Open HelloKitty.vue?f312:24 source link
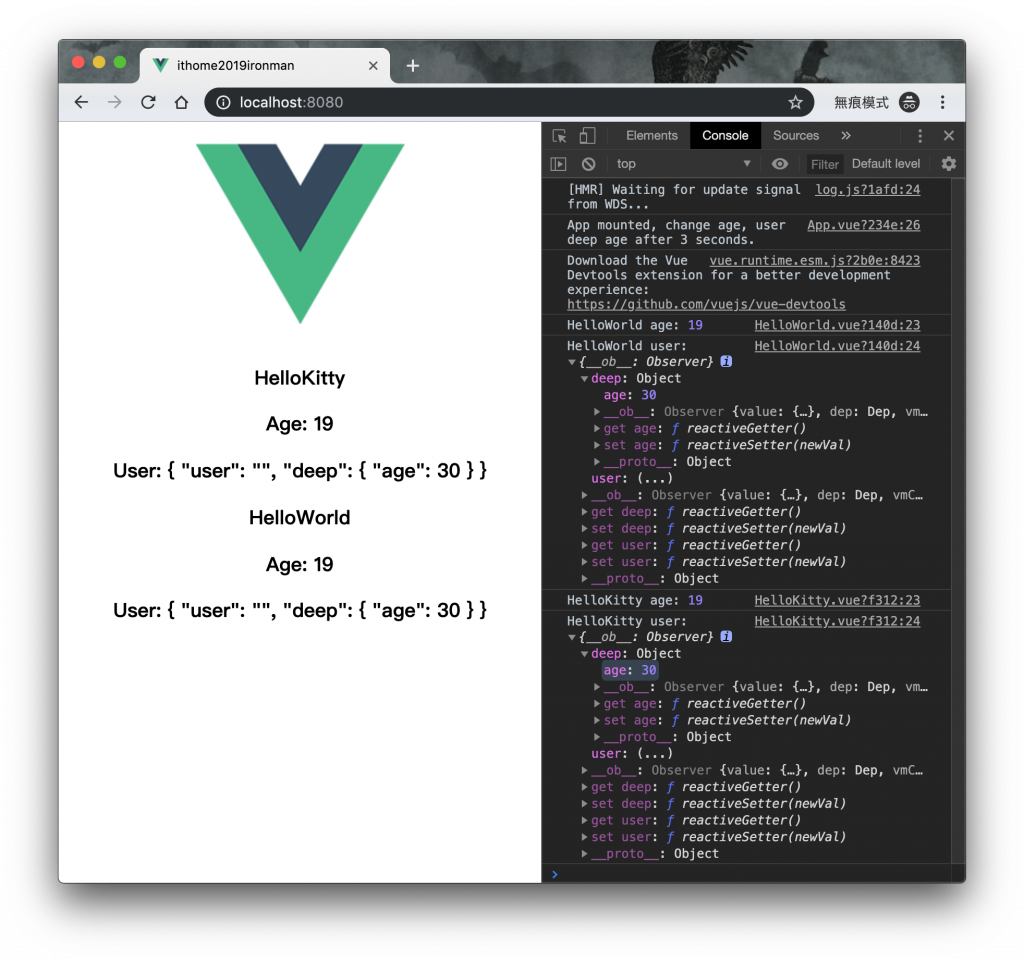Viewport: 1024px width, 960px height. pos(837,621)
